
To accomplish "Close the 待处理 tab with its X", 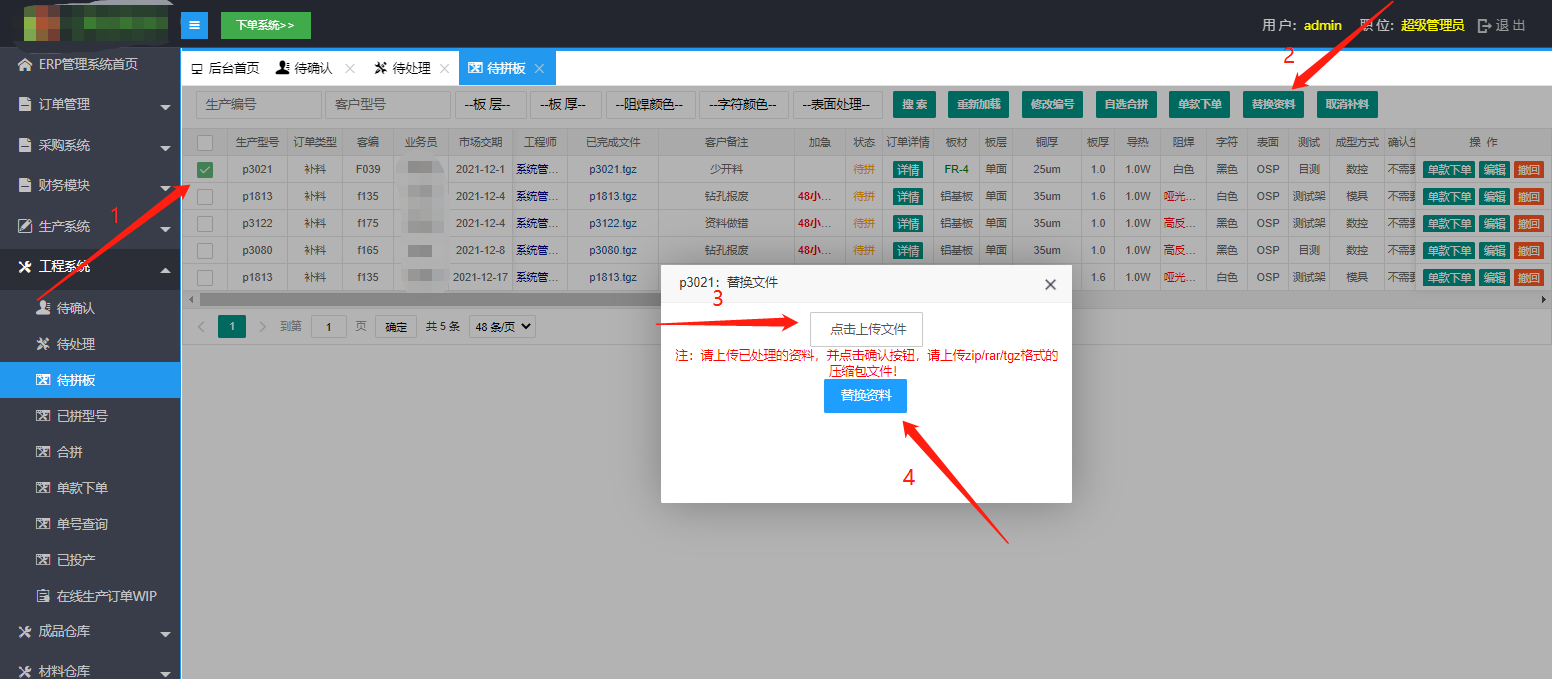I will click(x=444, y=69).
